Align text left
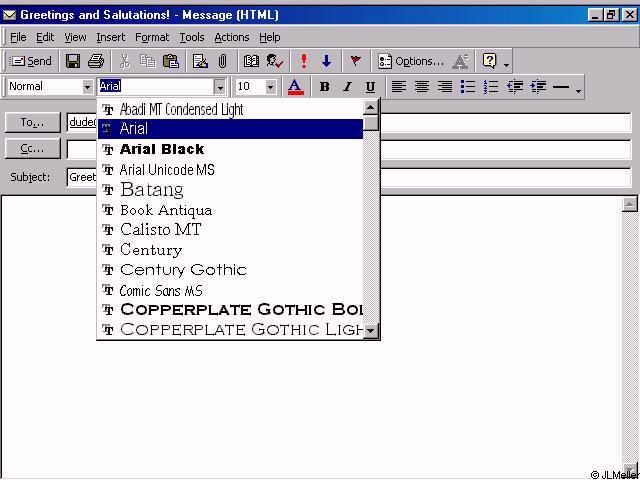The image size is (640, 480). [x=399, y=87]
